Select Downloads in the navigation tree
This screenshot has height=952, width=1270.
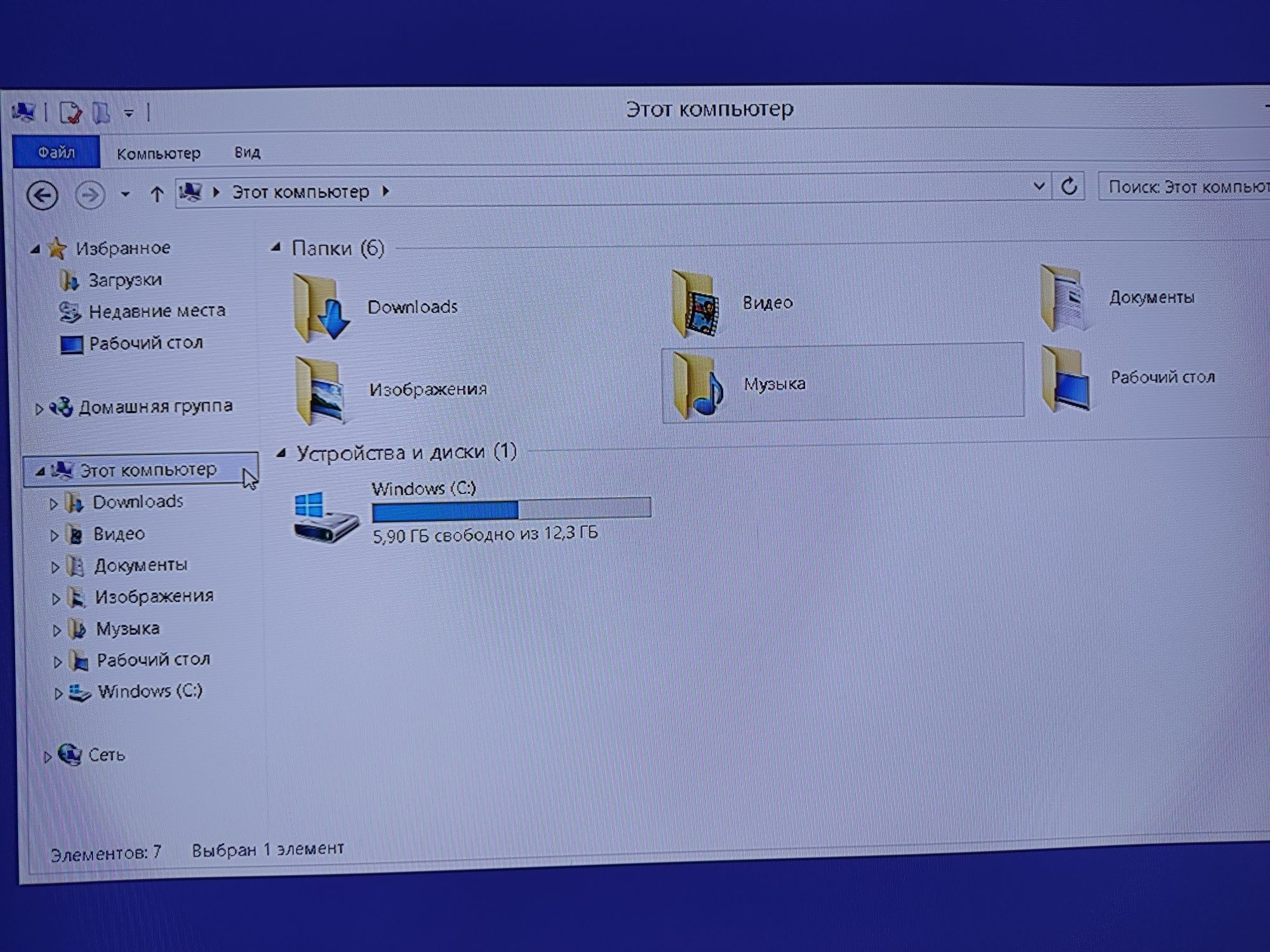pos(138,502)
